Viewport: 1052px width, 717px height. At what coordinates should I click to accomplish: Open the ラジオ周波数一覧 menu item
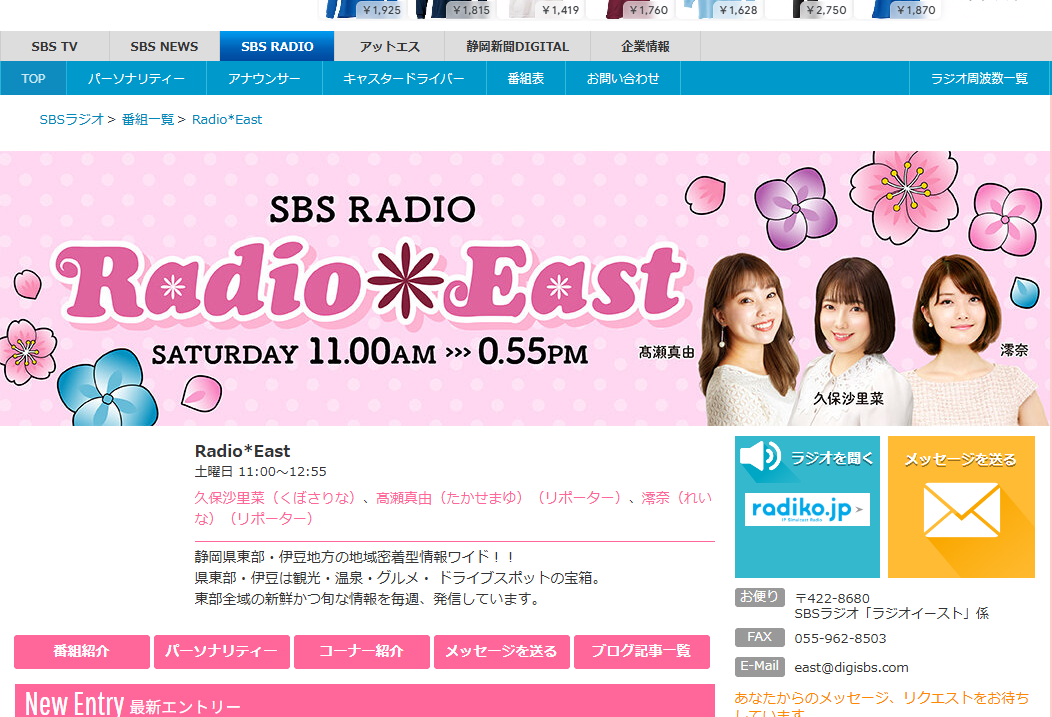click(x=980, y=78)
